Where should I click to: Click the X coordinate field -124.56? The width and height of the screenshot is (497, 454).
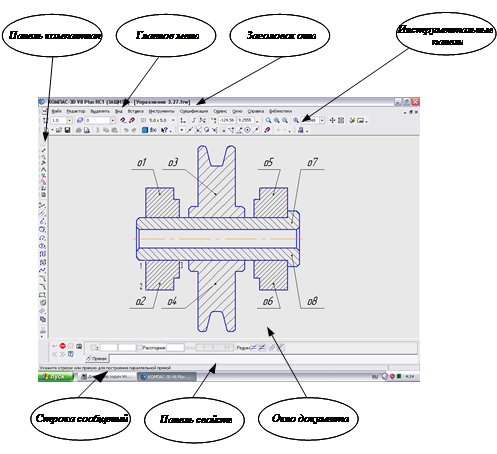click(227, 120)
